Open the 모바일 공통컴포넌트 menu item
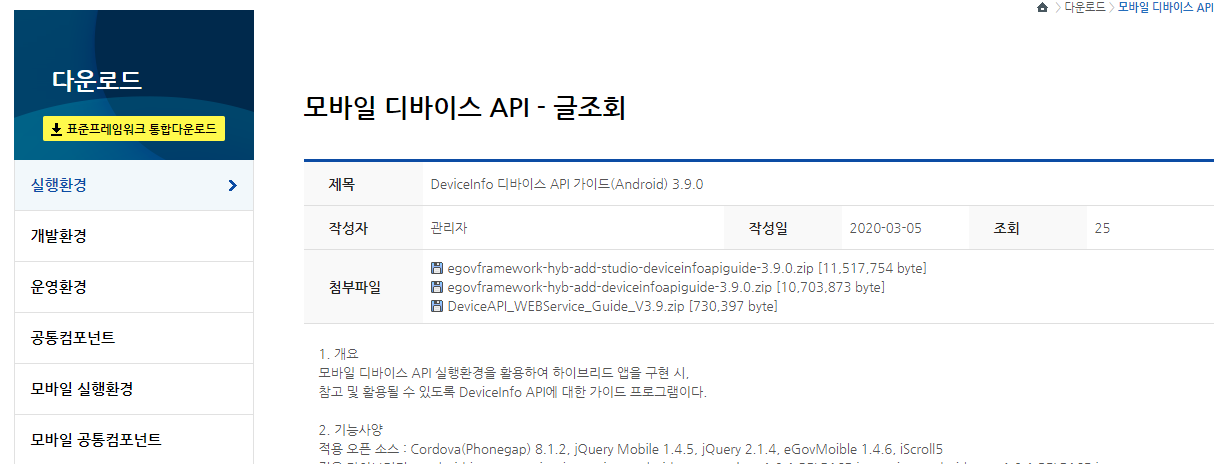The height and width of the screenshot is (464, 1232). tap(96, 440)
